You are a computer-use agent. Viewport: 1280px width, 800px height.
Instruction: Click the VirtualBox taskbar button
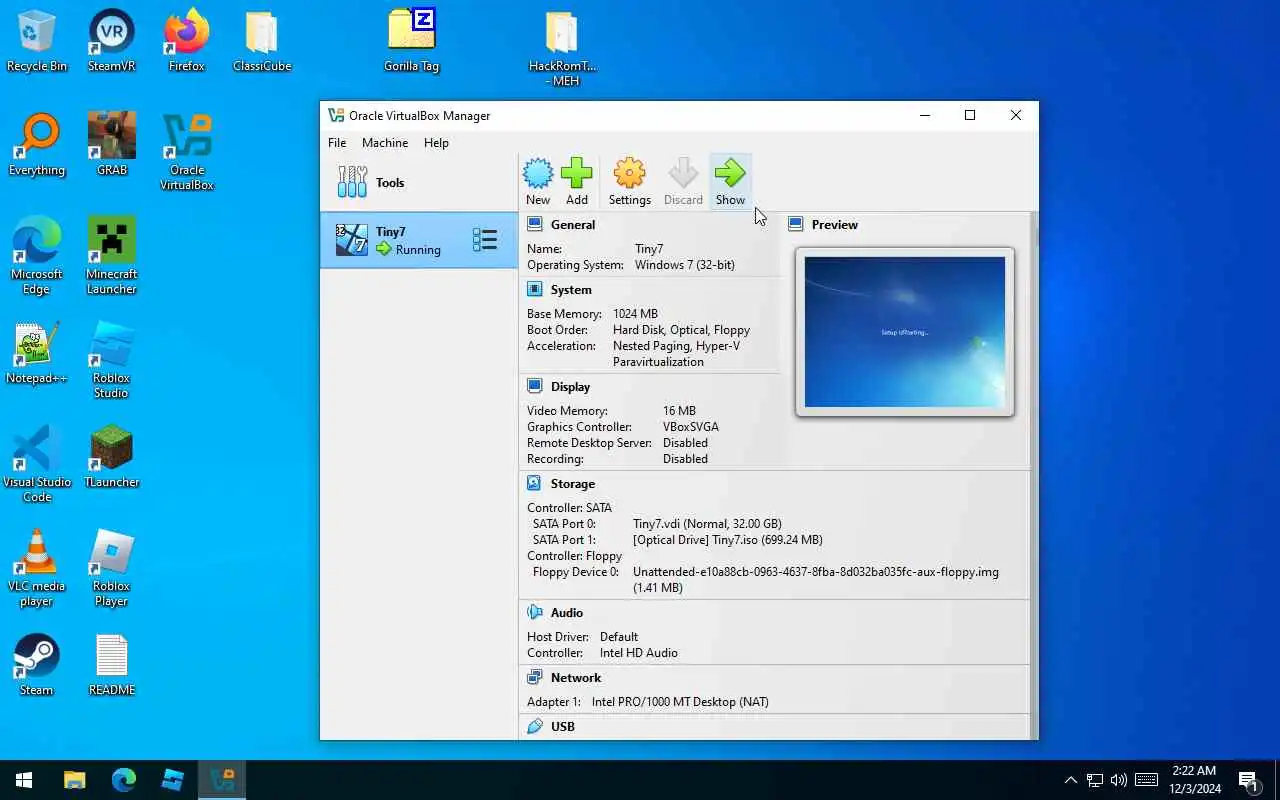click(x=221, y=780)
